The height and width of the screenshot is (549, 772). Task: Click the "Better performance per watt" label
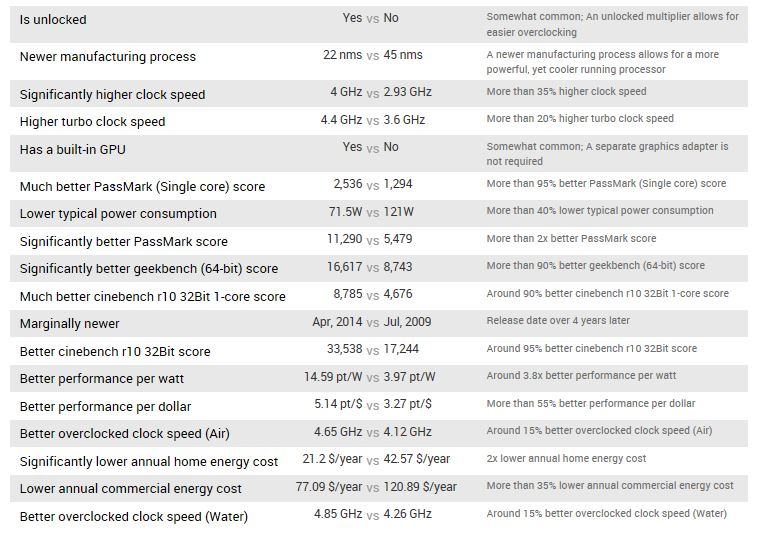pyautogui.click(x=102, y=379)
